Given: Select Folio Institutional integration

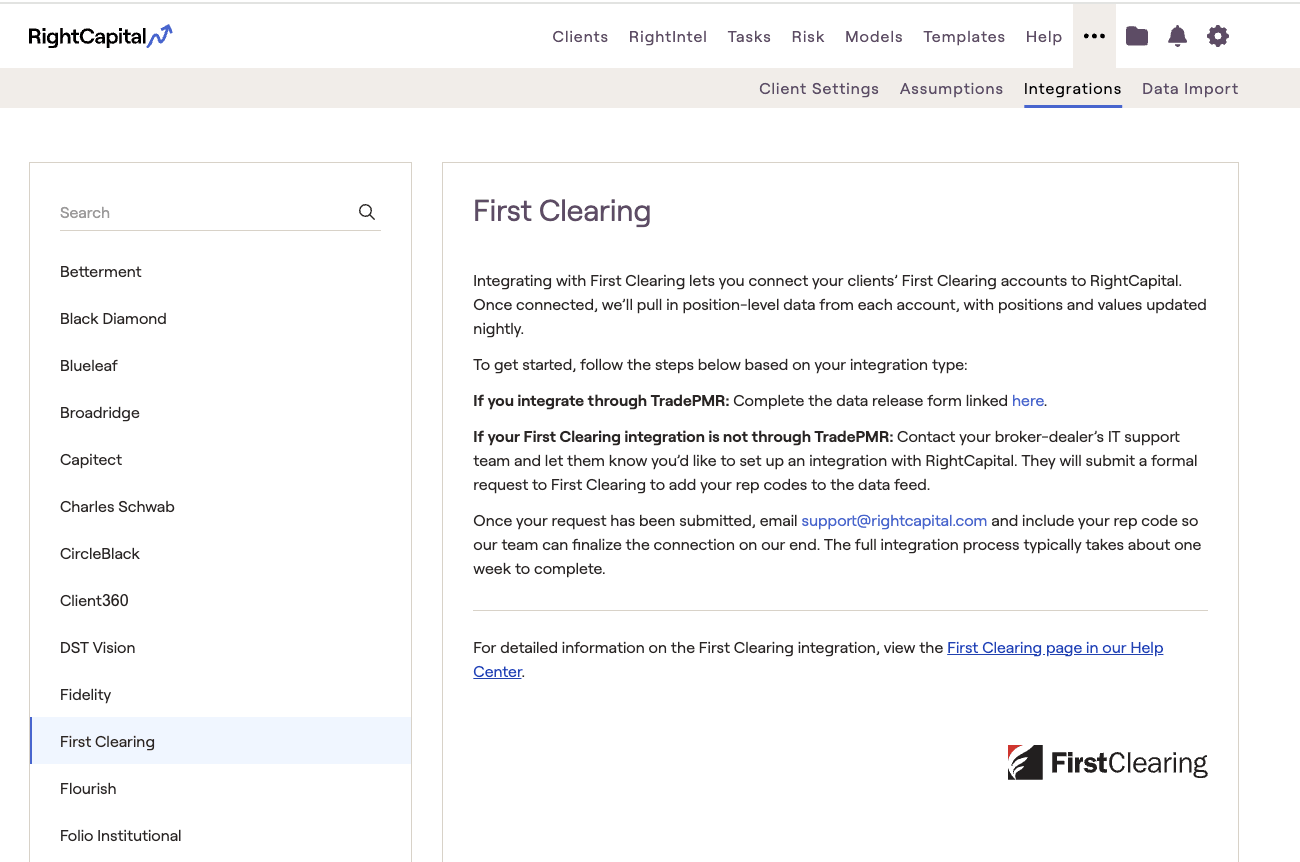Looking at the screenshot, I should pos(120,836).
